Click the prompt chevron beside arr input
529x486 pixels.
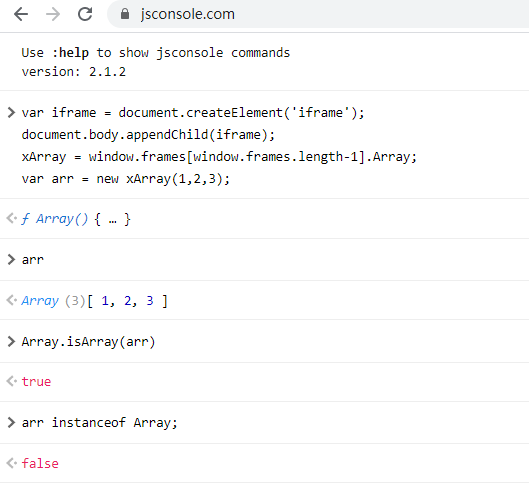(x=11, y=259)
